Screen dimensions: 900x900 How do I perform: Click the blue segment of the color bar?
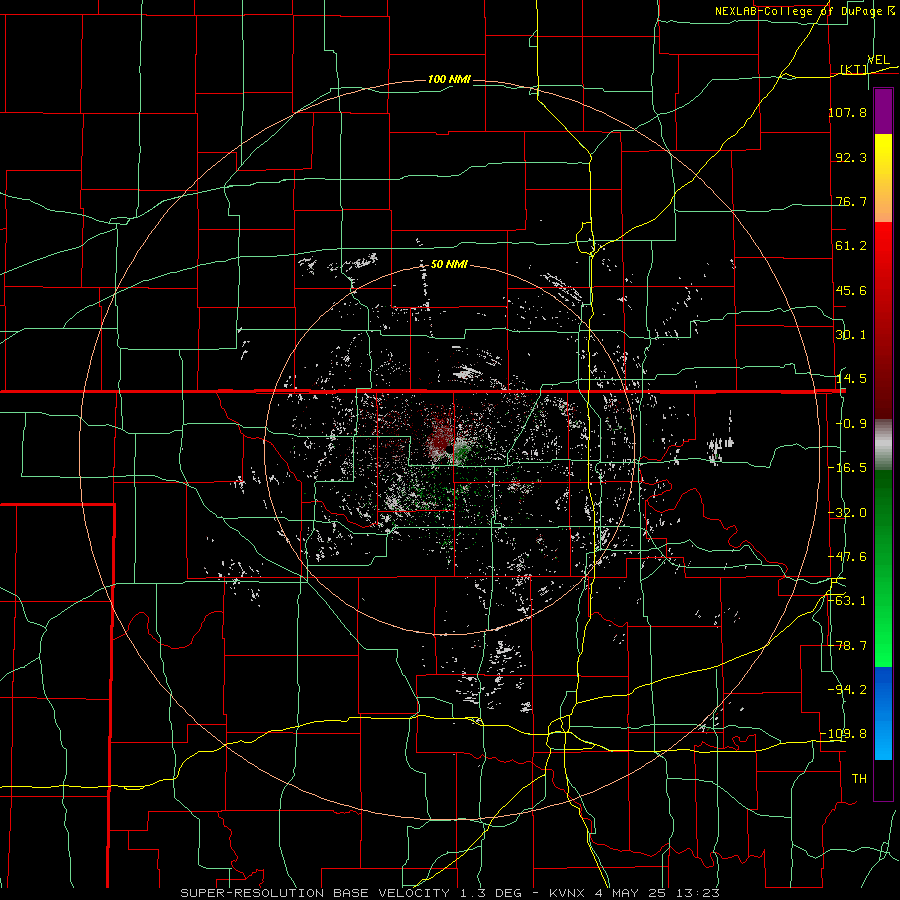[x=883, y=713]
